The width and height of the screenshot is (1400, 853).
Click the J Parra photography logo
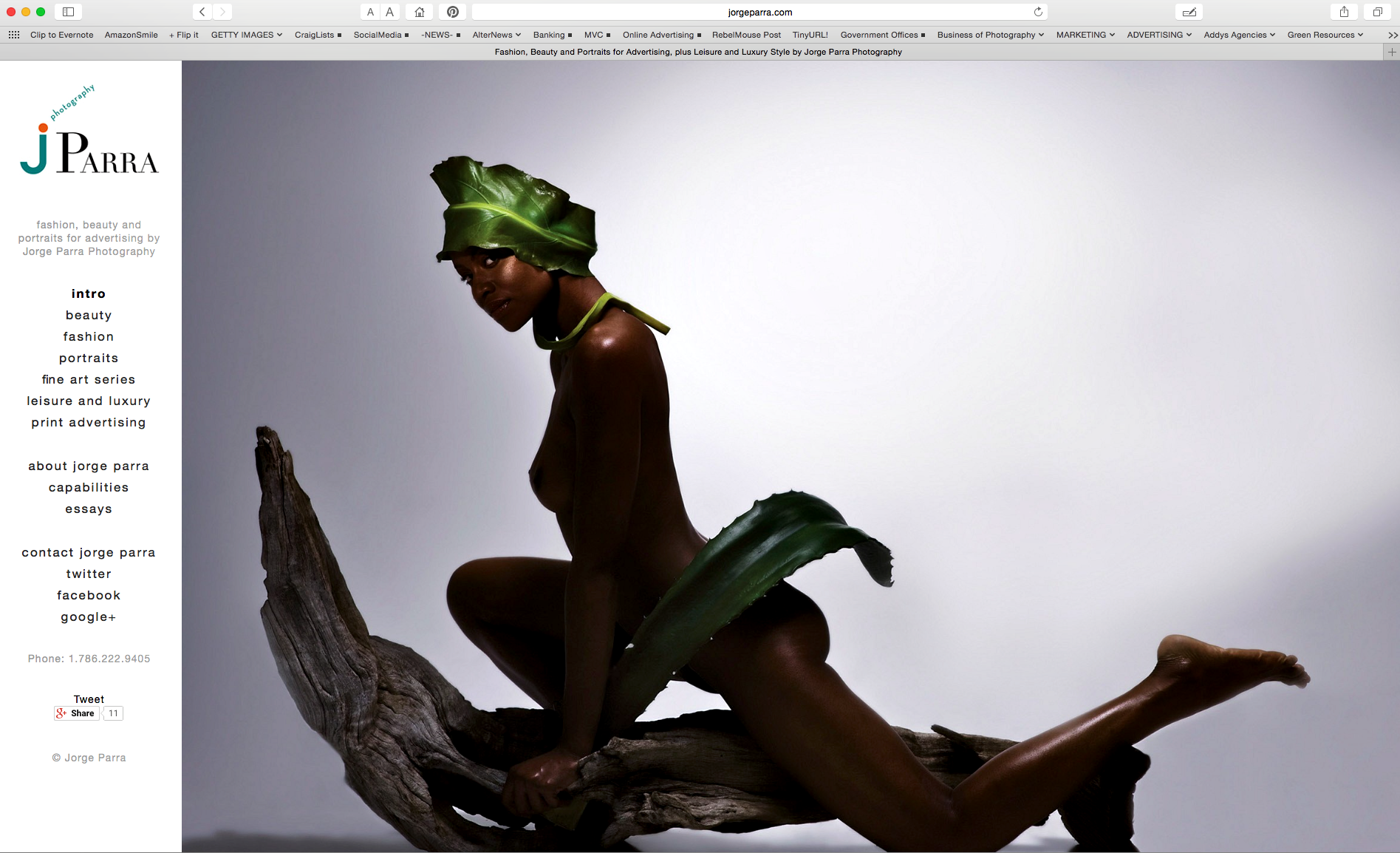click(x=89, y=140)
